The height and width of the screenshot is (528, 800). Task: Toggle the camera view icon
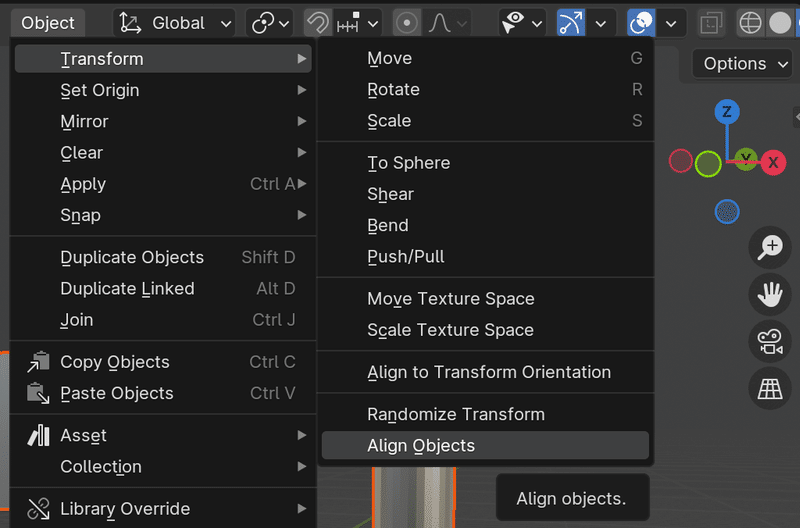(x=769, y=342)
